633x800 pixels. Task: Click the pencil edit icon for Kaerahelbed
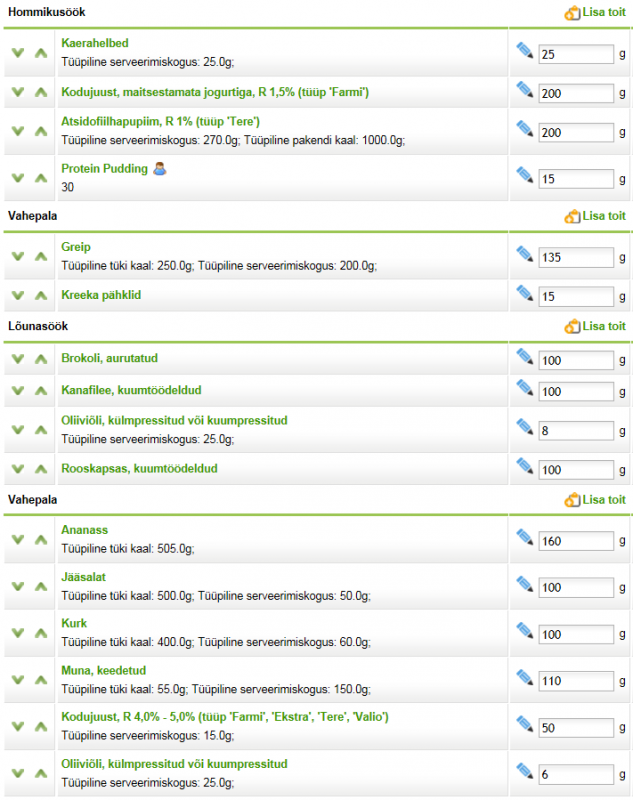point(525,50)
